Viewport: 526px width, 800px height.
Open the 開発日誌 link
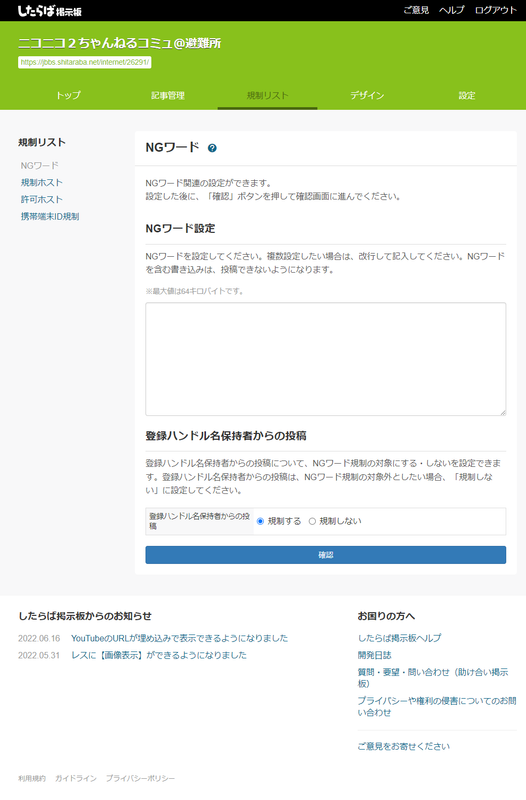click(x=374, y=655)
